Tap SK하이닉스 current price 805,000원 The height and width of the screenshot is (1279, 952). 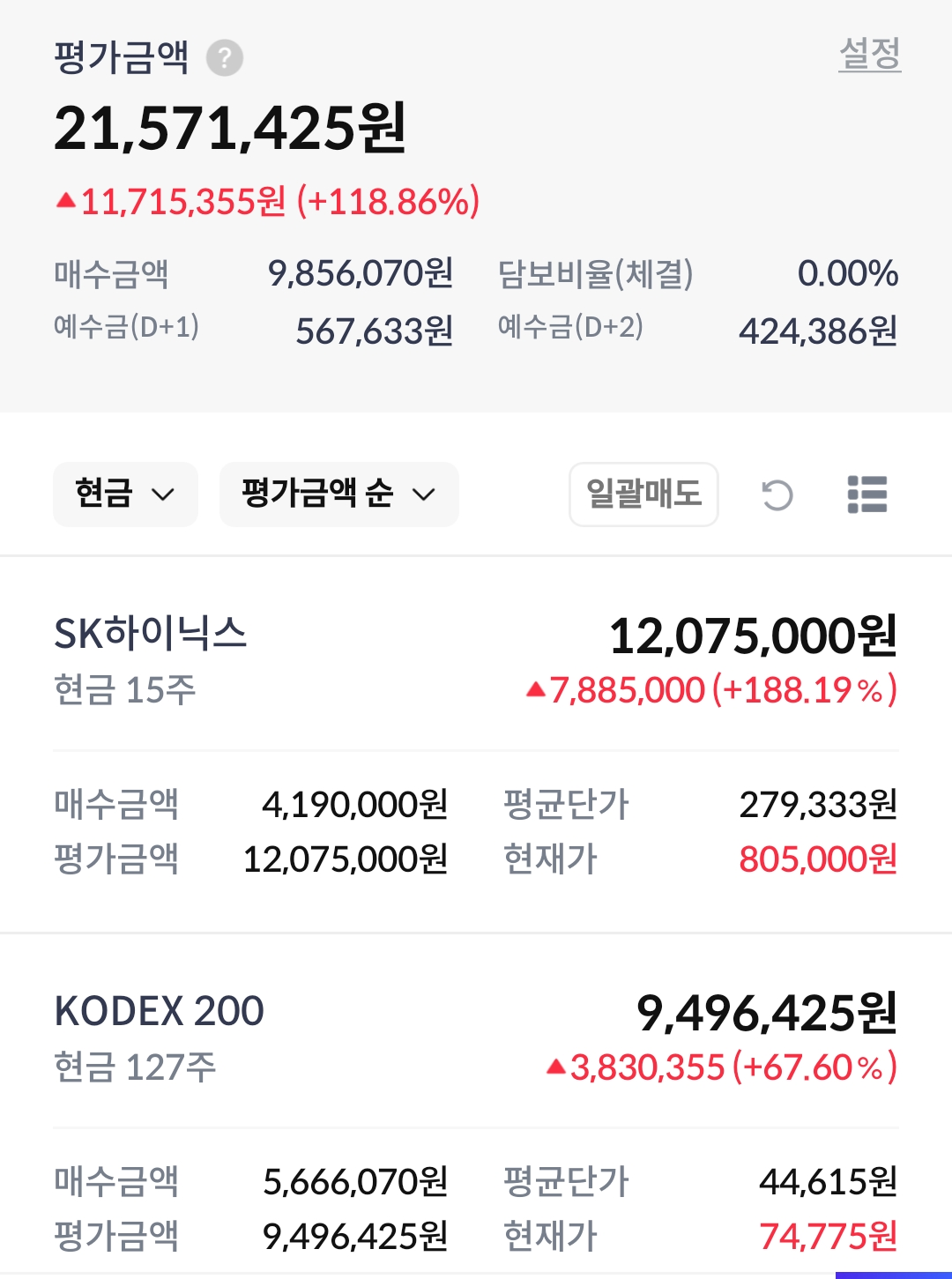click(817, 859)
